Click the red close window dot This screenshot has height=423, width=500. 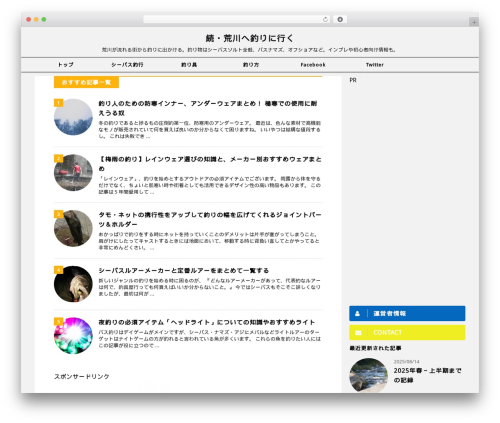pos(29,19)
